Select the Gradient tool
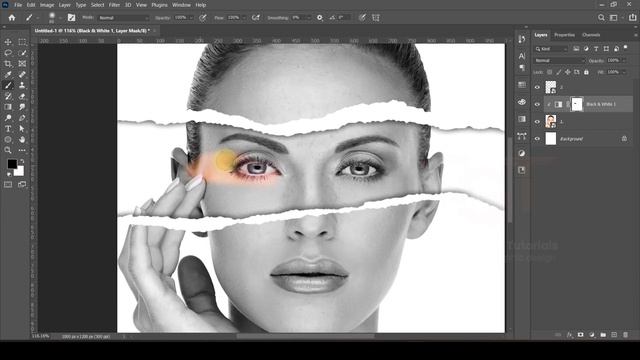The width and height of the screenshot is (640, 360). [x=8, y=107]
